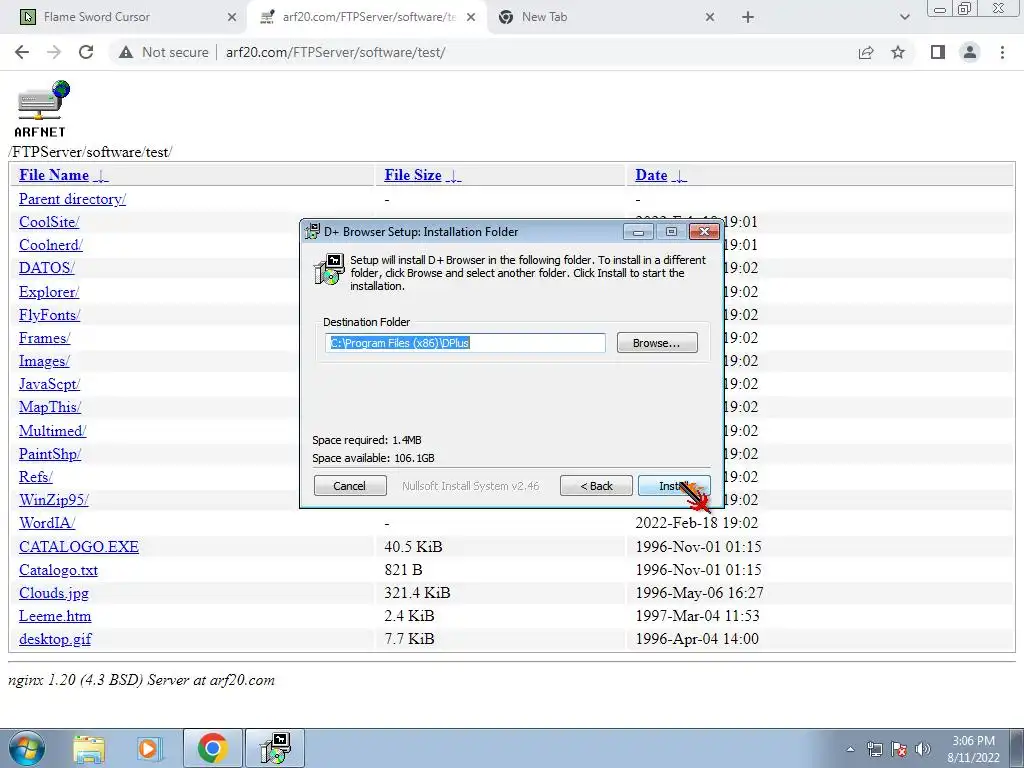This screenshot has height=768, width=1024.
Task: Open the WordIA folder link
Action: (x=47, y=523)
